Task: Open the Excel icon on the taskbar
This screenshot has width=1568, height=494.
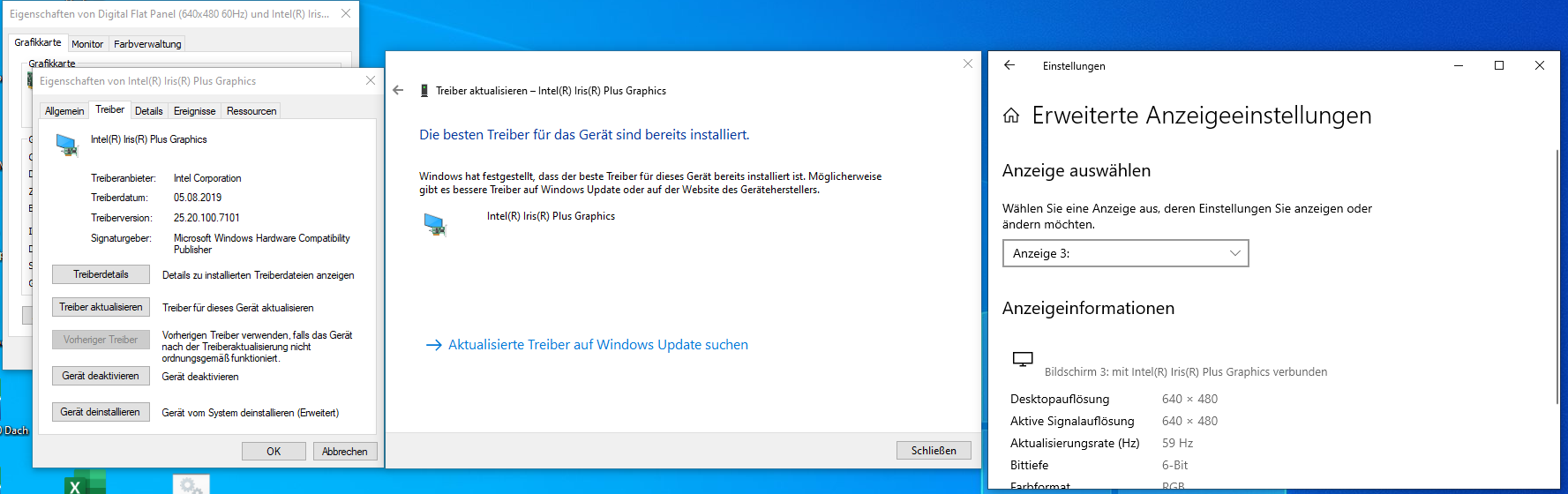Action: click(x=85, y=483)
